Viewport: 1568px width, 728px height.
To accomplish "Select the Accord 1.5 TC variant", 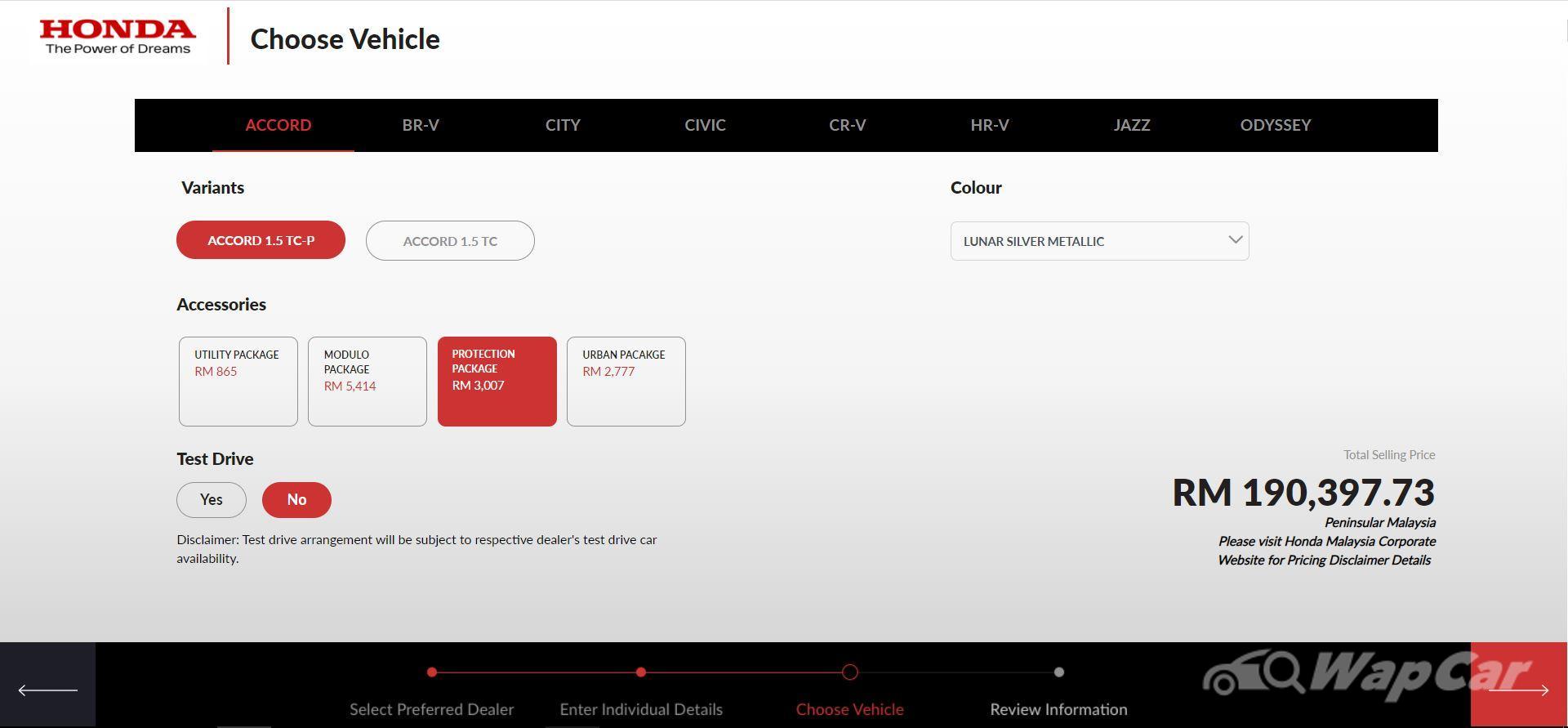I will point(450,241).
